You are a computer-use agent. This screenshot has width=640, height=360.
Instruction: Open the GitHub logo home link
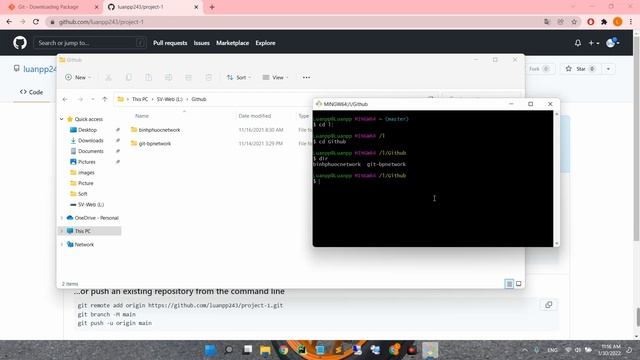point(20,42)
